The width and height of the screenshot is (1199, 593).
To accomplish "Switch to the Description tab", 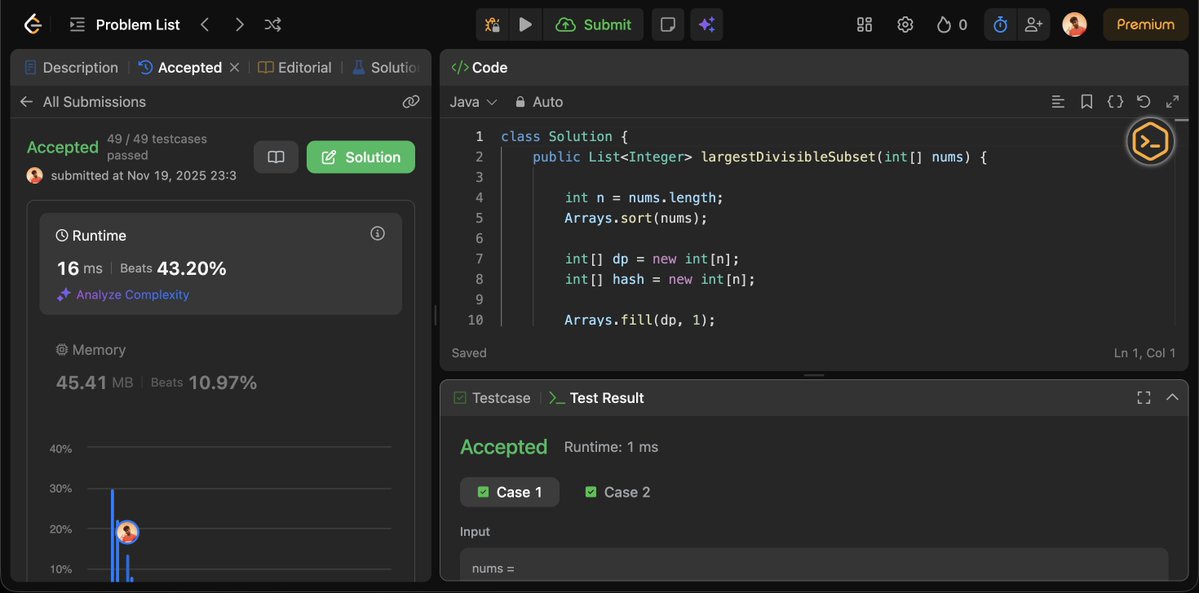I will point(71,67).
